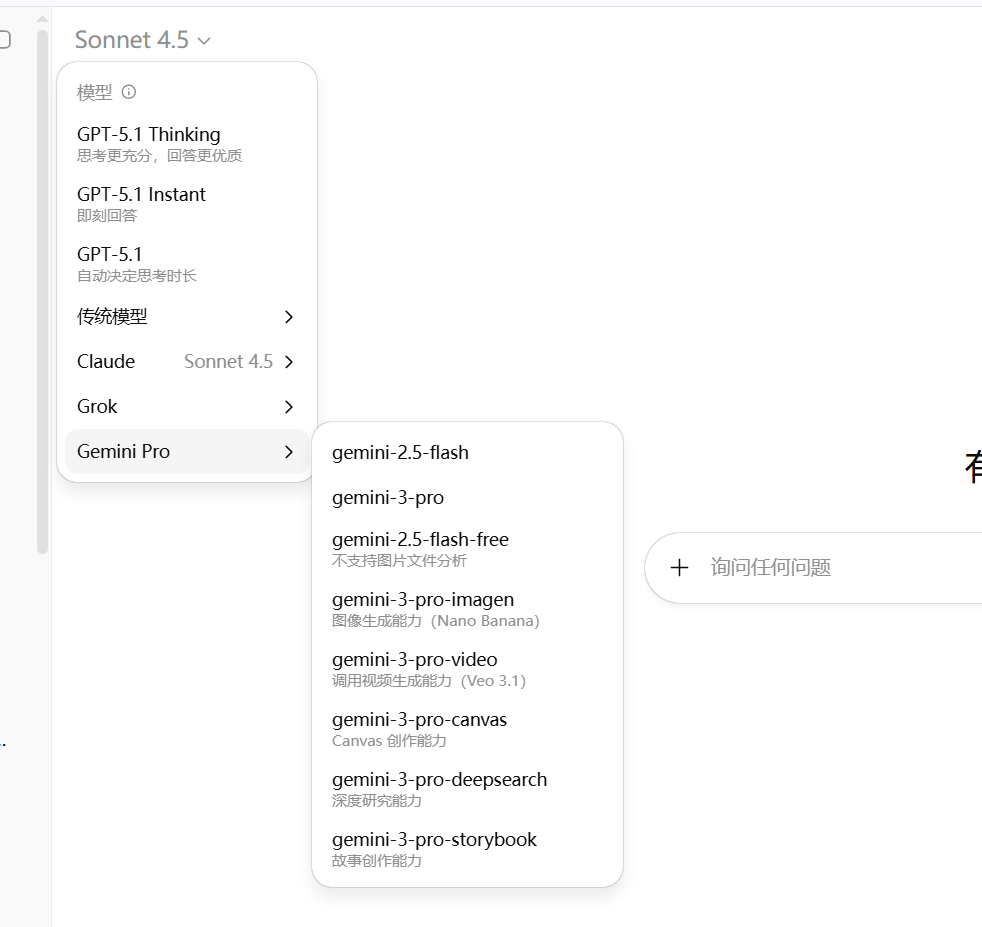Select gemini-3-pro-deepsearch option
The width and height of the screenshot is (982, 927).
click(x=439, y=788)
